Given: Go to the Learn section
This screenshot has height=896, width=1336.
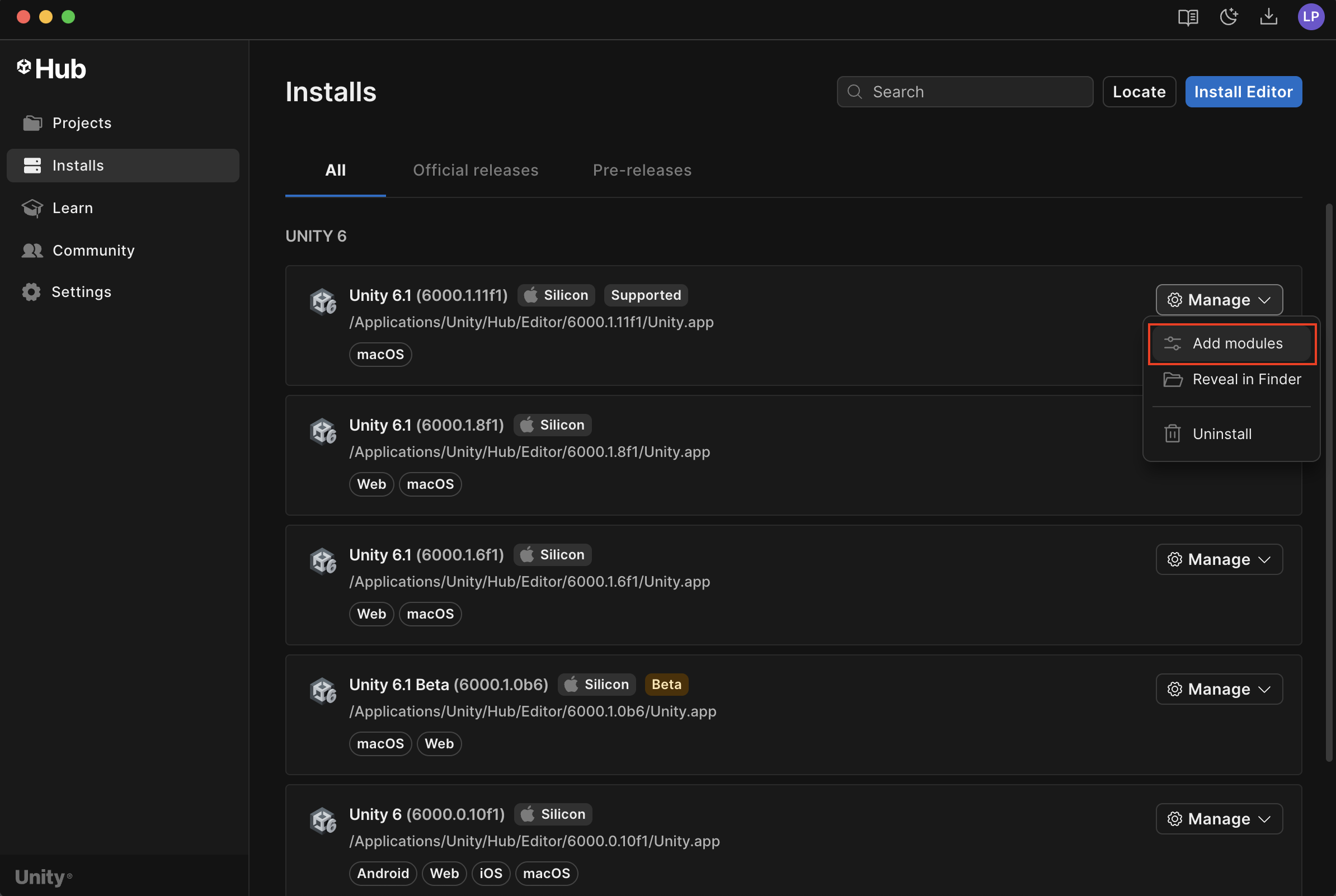Looking at the screenshot, I should pyautogui.click(x=72, y=208).
